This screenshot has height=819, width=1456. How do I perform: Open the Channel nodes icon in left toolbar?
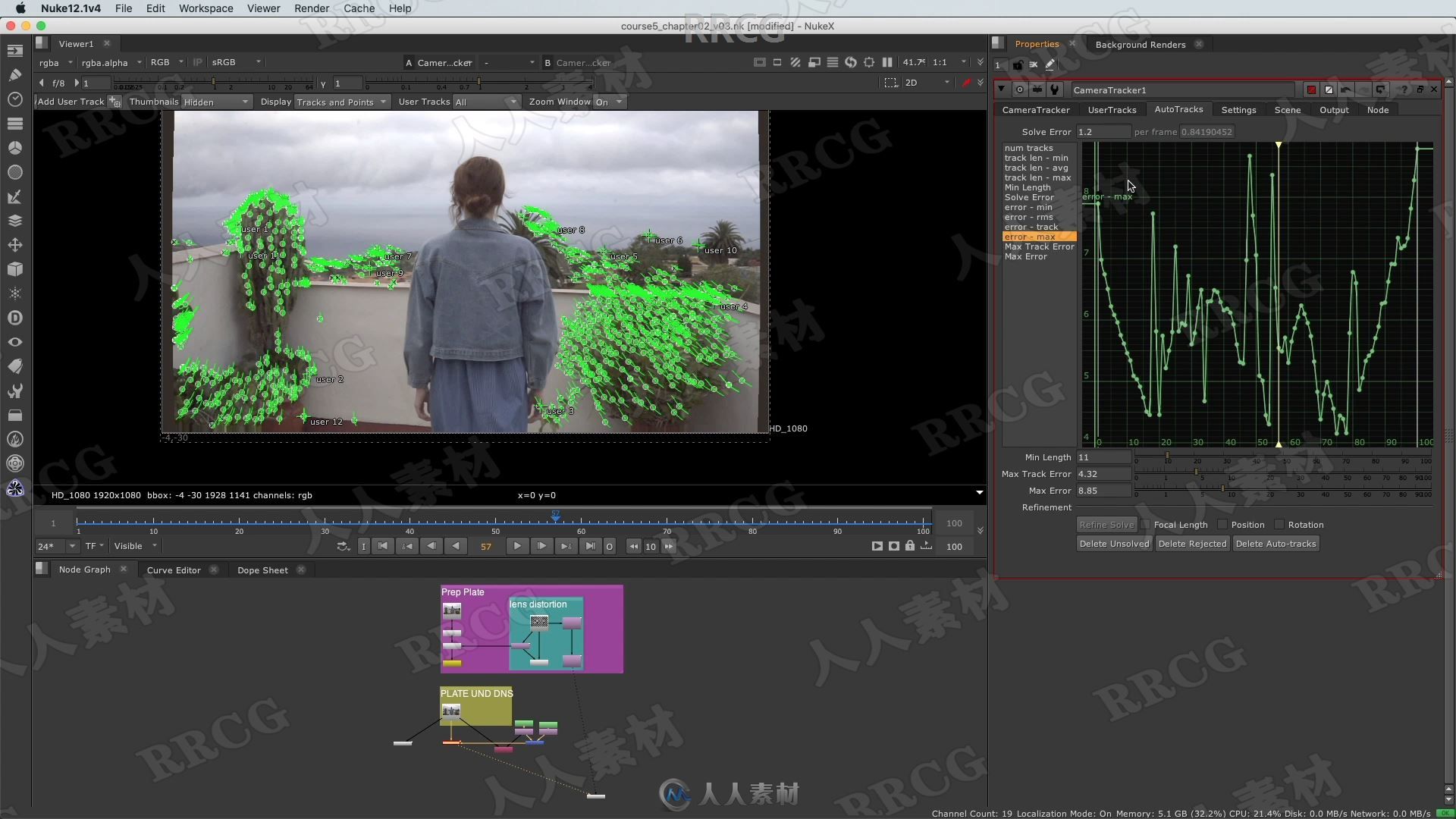(x=14, y=124)
